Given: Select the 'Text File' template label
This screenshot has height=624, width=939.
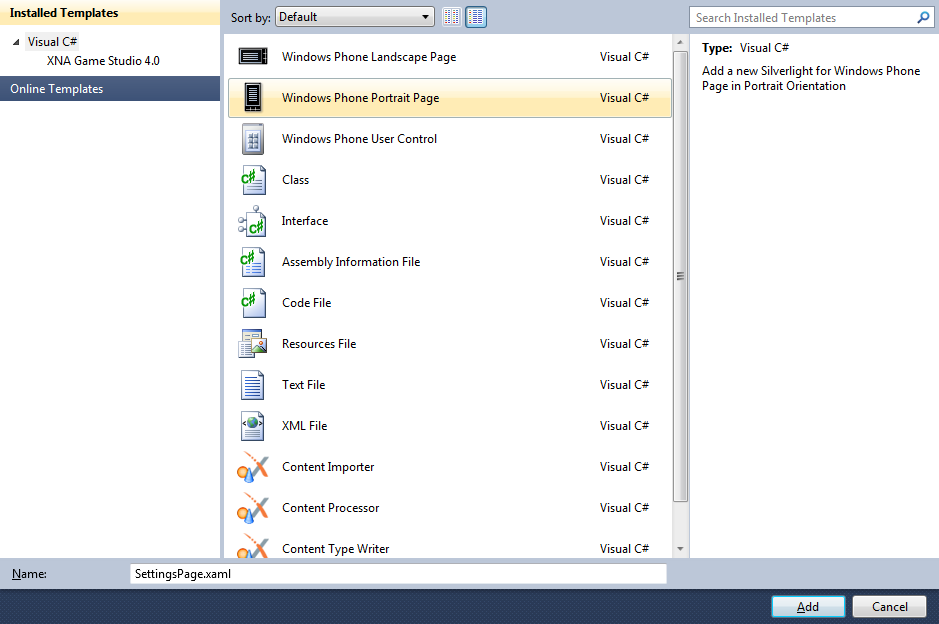Looking at the screenshot, I should pos(304,385).
